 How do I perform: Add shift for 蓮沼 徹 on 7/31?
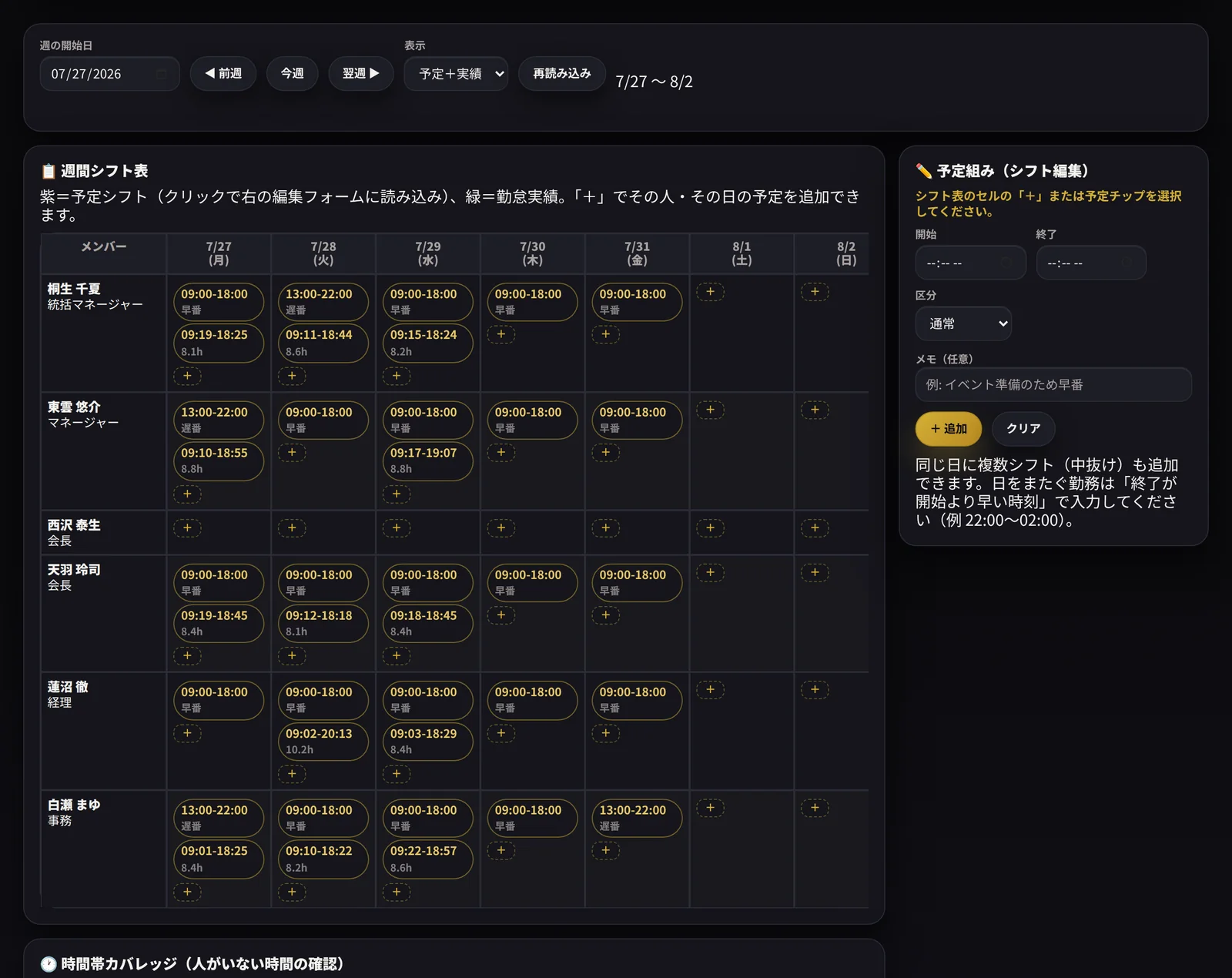[606, 732]
